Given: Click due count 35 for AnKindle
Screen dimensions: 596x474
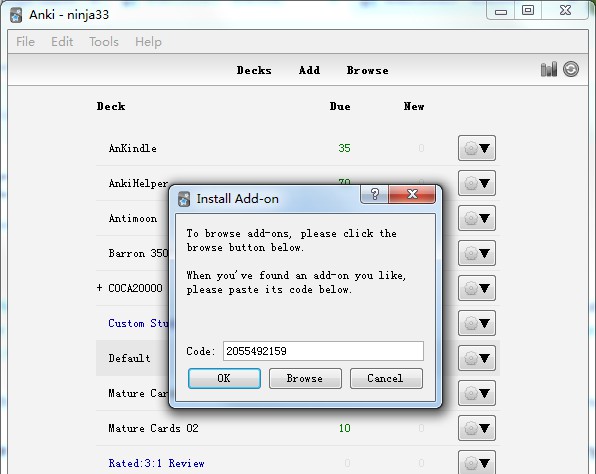Looking at the screenshot, I should pyautogui.click(x=344, y=148).
